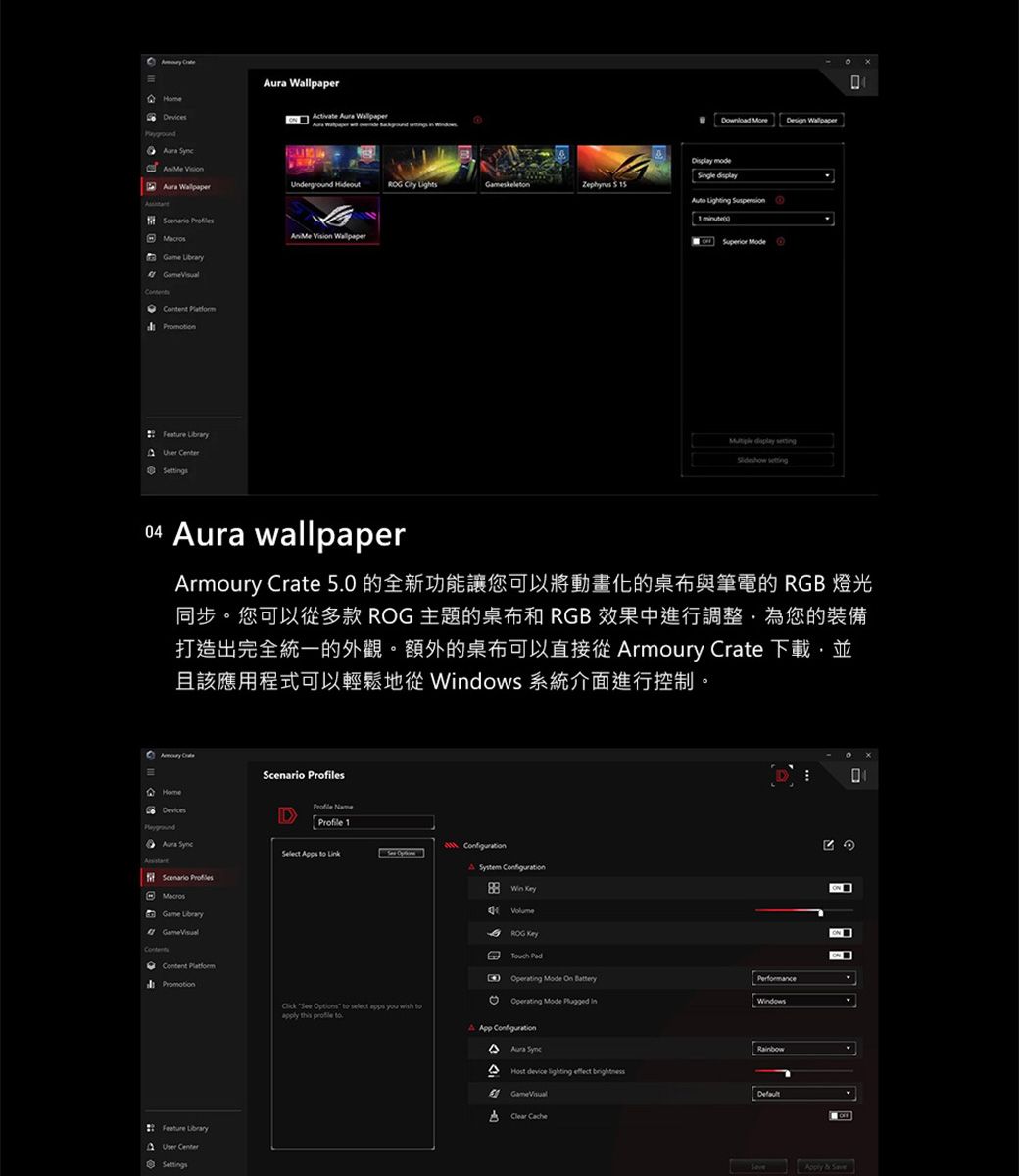Open the Display mode dropdown
The image size is (1019, 1176).
tap(762, 175)
